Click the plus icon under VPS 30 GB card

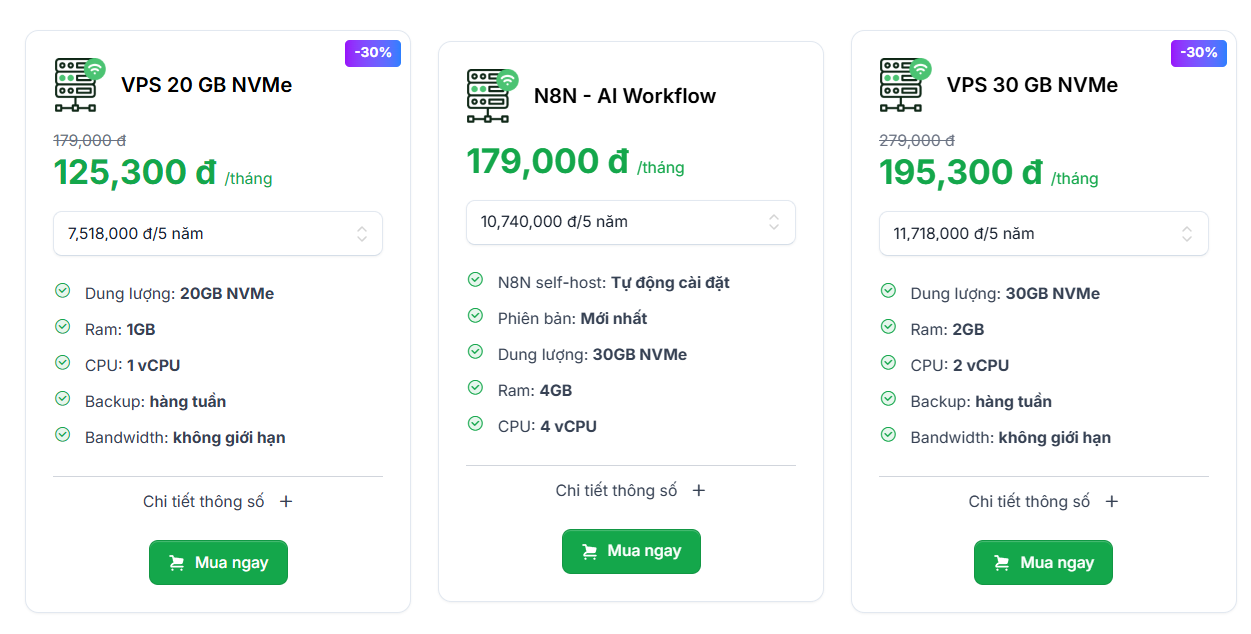pyautogui.click(x=1112, y=502)
